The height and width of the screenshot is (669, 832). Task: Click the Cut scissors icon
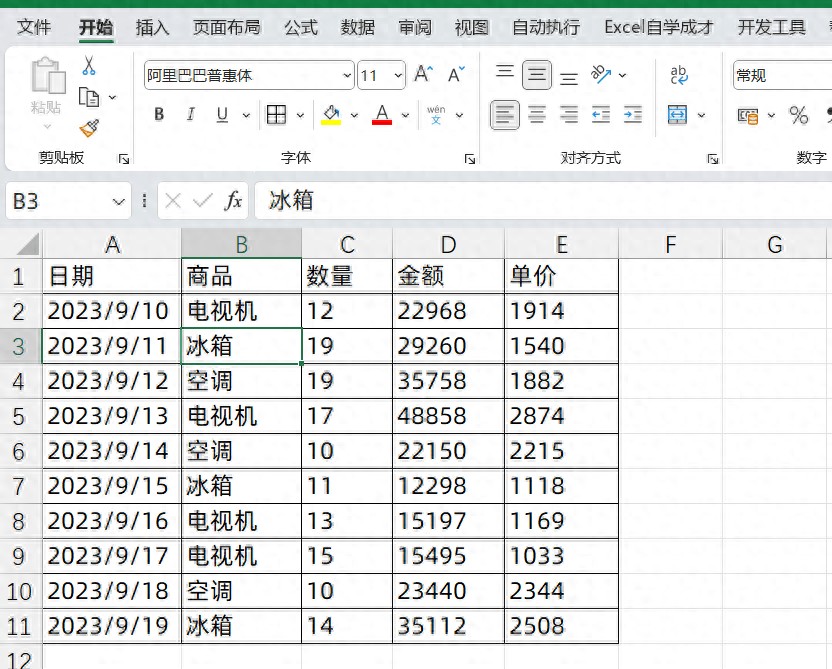point(89,67)
